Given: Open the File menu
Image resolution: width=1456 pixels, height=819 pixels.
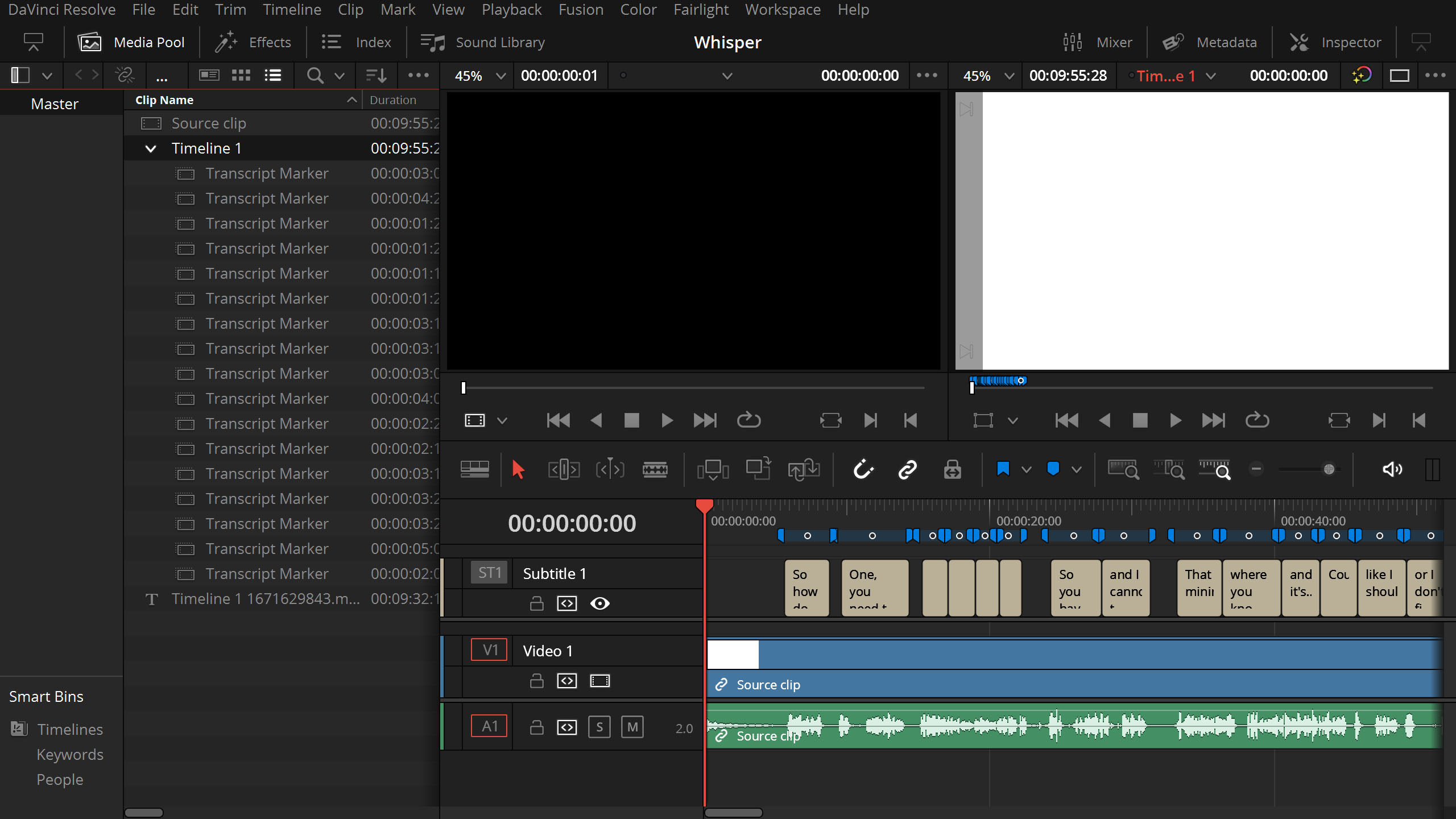Looking at the screenshot, I should (x=143, y=10).
